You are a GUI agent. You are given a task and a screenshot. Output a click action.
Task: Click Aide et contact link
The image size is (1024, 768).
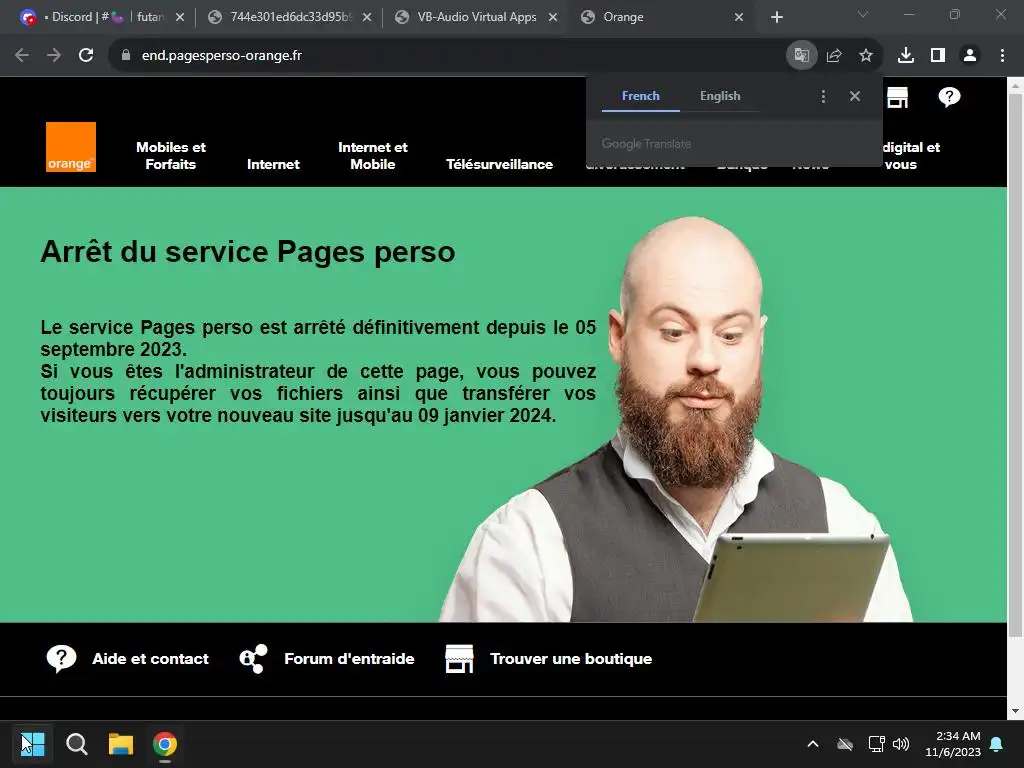pyautogui.click(x=150, y=659)
